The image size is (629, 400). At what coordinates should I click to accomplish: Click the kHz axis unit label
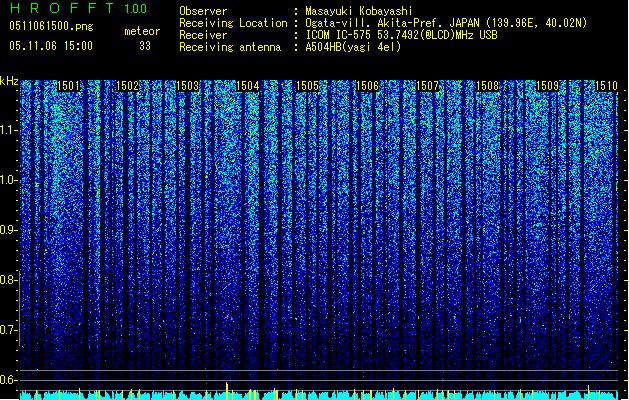9,81
